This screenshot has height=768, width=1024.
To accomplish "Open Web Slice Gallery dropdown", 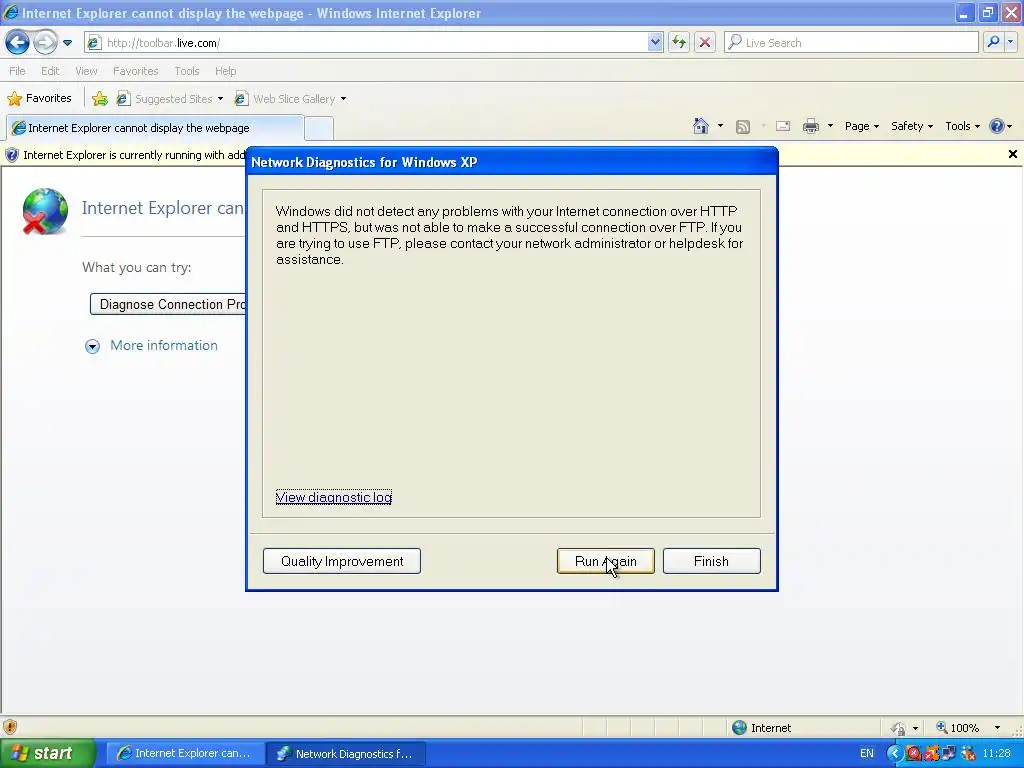I will [291, 99].
